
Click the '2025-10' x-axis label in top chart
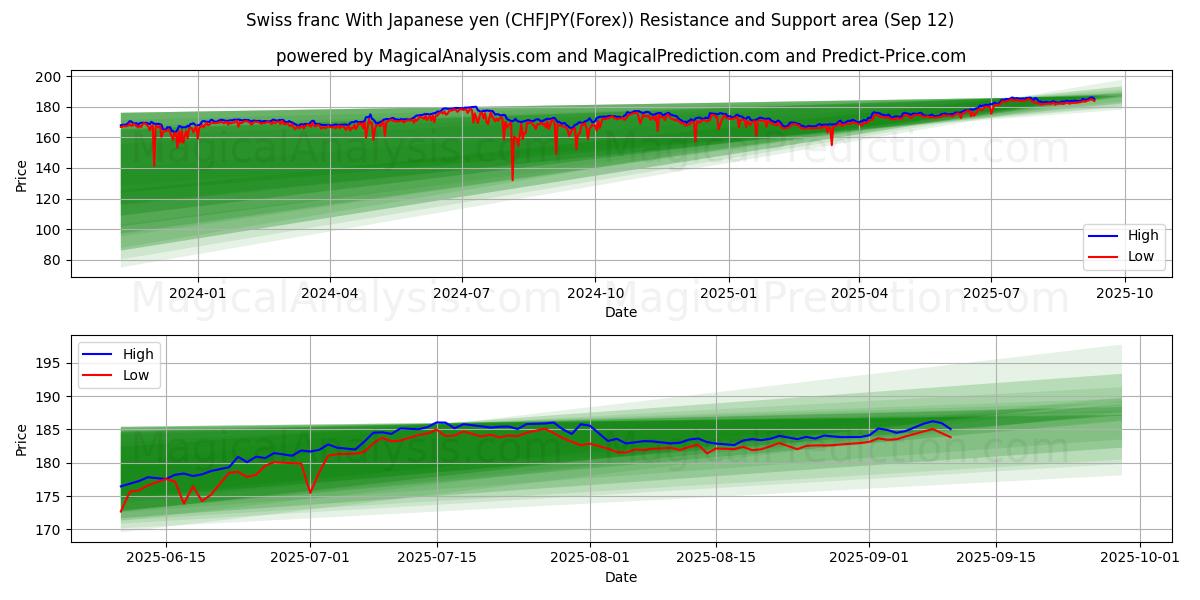[x=1125, y=294]
